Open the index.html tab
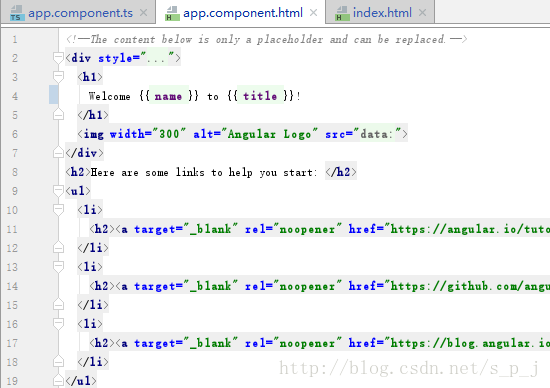This screenshot has width=550, height=388. [381, 13]
